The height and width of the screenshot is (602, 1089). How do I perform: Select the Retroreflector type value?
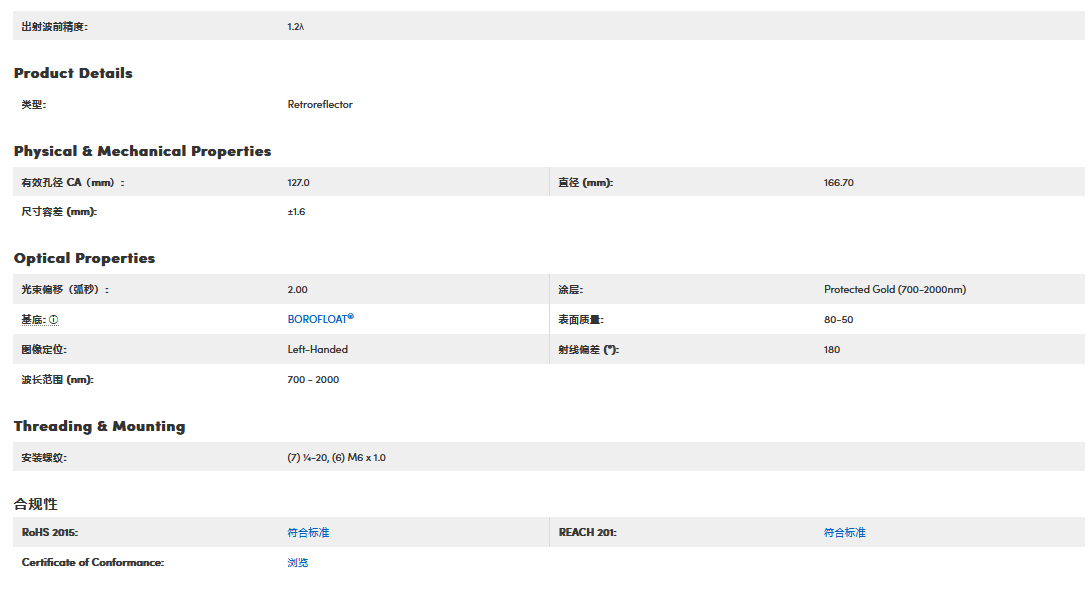[x=320, y=104]
